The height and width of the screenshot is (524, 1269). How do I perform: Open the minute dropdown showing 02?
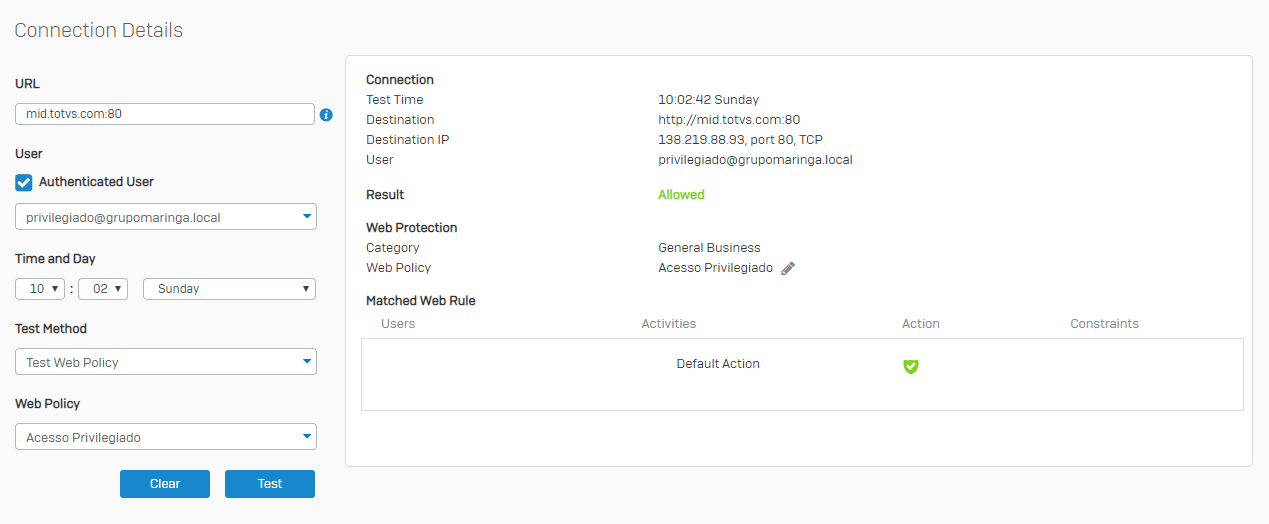click(x=103, y=289)
